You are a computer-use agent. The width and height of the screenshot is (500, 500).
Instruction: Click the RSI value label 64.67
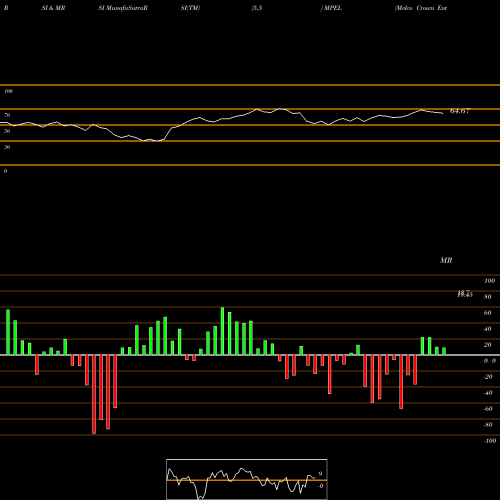pos(460,111)
